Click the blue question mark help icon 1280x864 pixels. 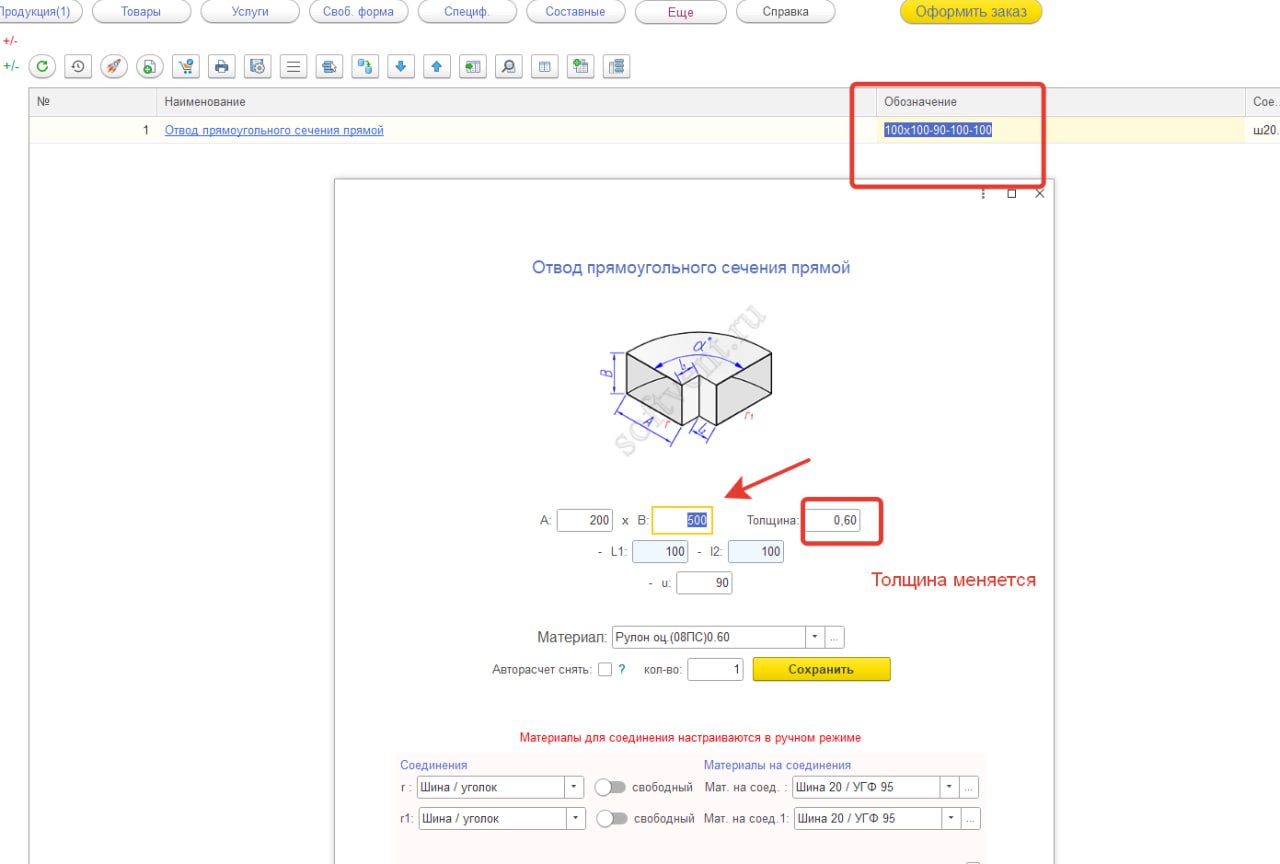point(622,670)
